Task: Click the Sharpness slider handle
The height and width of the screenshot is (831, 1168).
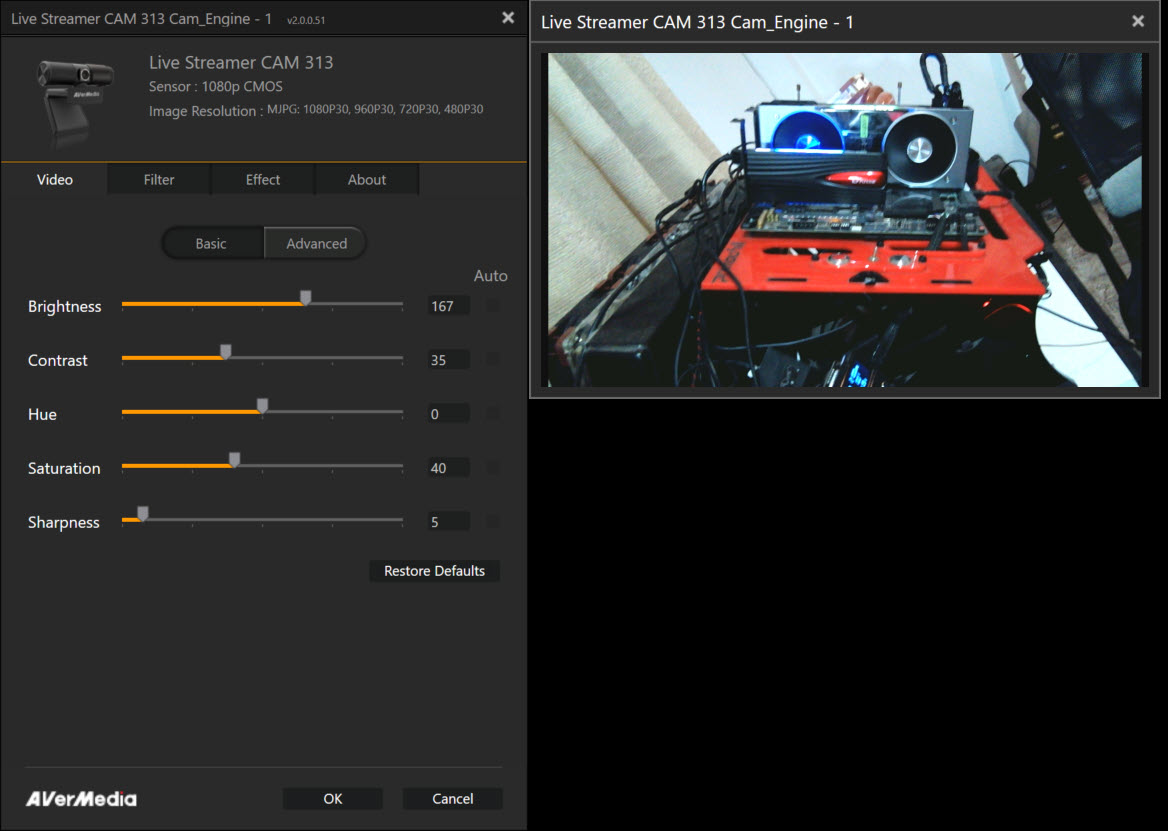Action: tap(143, 514)
